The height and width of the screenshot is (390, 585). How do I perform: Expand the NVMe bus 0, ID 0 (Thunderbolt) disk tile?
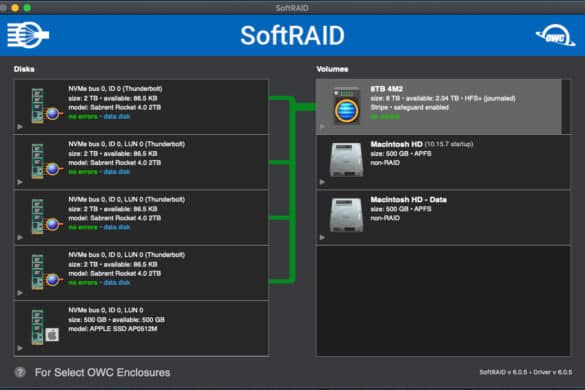pos(20,127)
